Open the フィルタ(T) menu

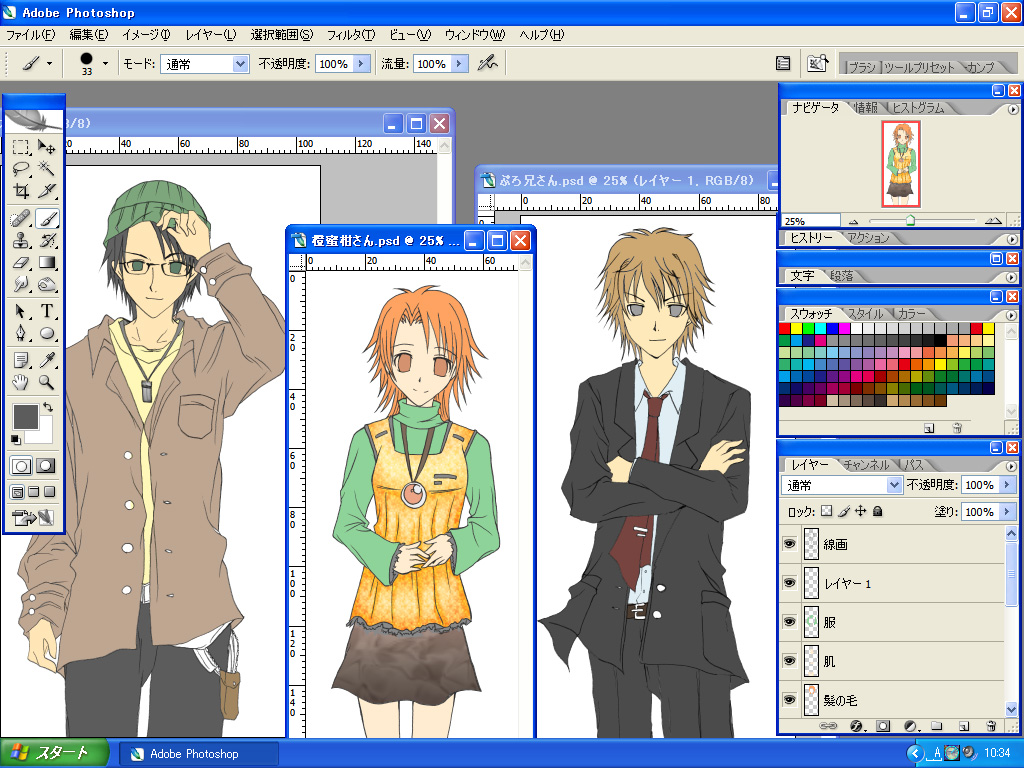click(351, 35)
